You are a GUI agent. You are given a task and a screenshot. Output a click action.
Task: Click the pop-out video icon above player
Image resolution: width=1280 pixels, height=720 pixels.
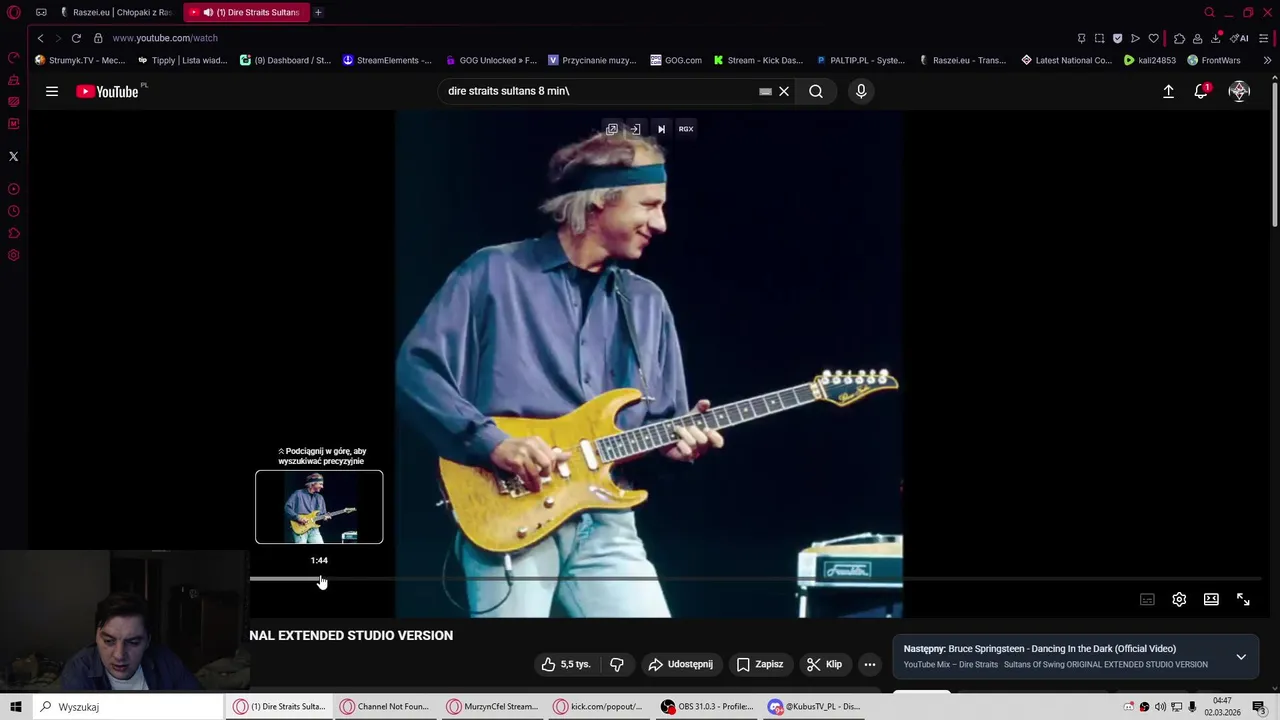pyautogui.click(x=612, y=129)
